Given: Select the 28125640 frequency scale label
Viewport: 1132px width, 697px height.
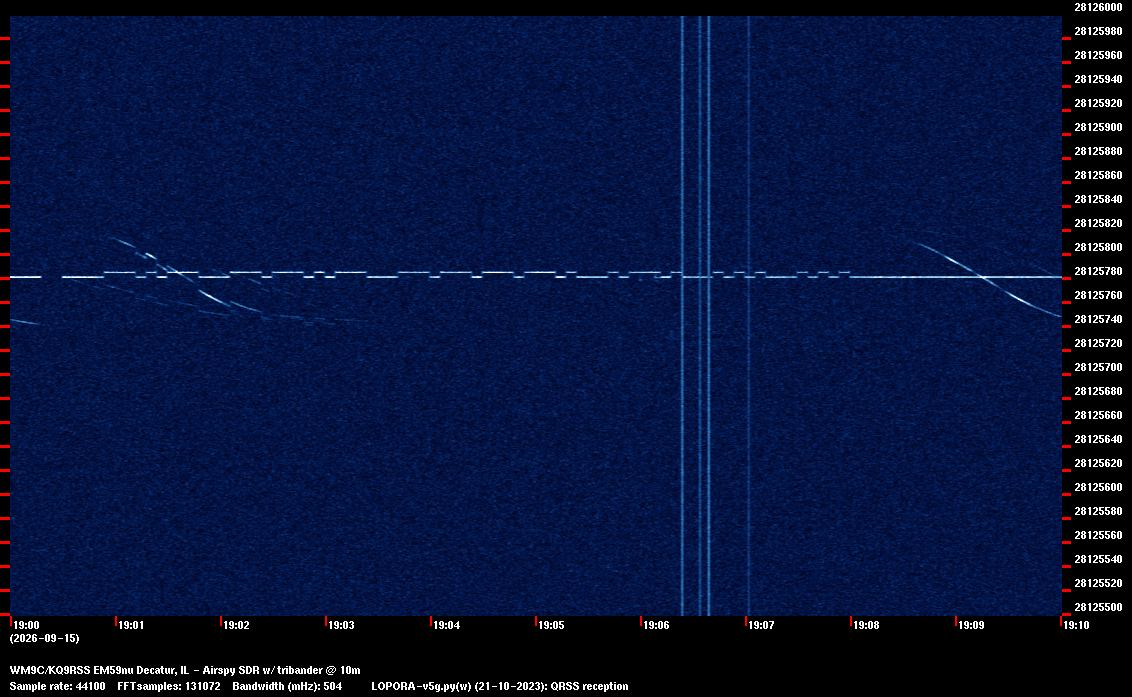Looking at the screenshot, I should coord(1098,439).
